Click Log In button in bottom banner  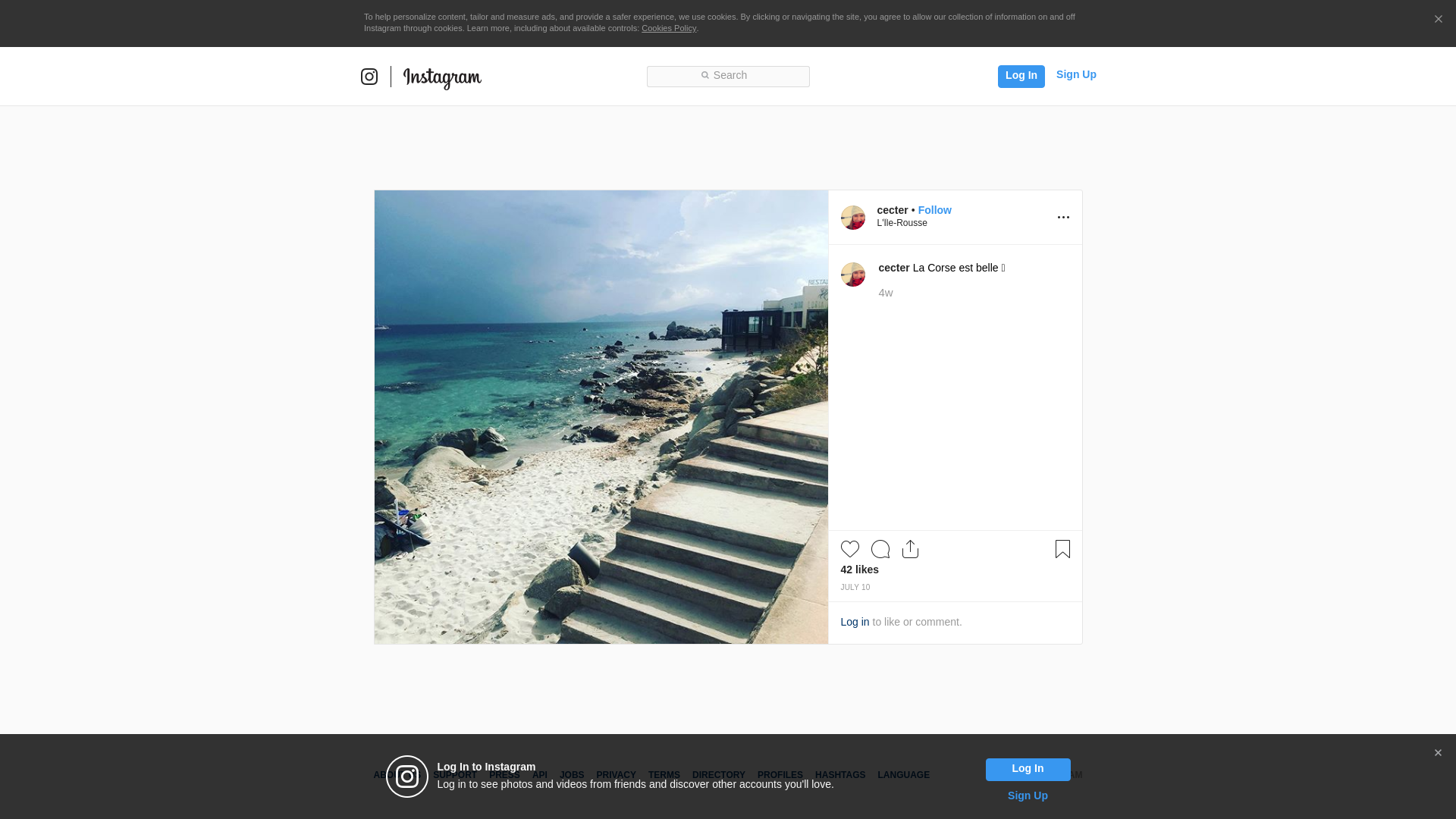pyautogui.click(x=1028, y=769)
